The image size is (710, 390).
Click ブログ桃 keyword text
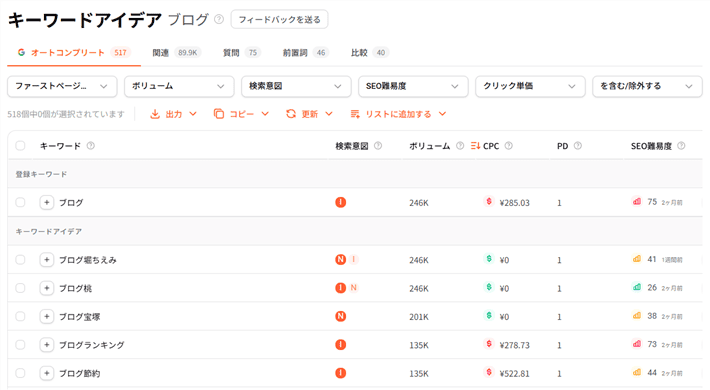[76, 289]
